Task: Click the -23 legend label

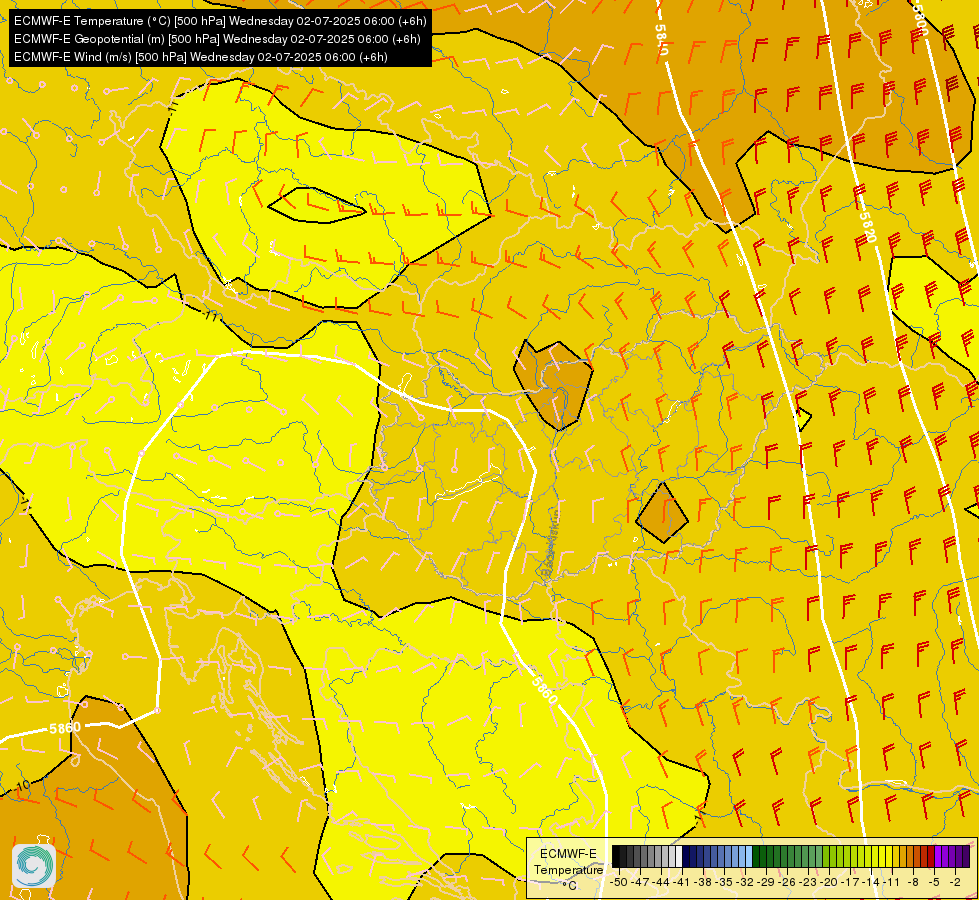Action: pyautogui.click(x=808, y=882)
